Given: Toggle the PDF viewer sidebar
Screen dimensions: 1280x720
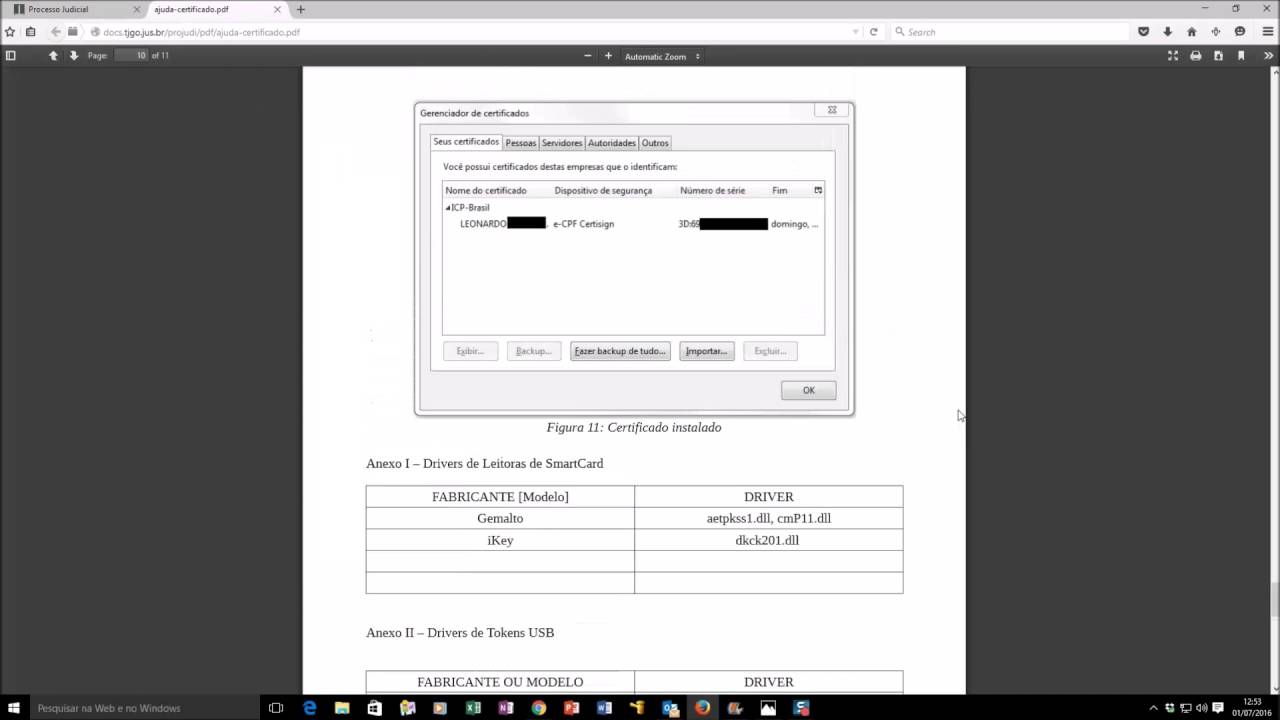Looking at the screenshot, I should click(x=11, y=56).
